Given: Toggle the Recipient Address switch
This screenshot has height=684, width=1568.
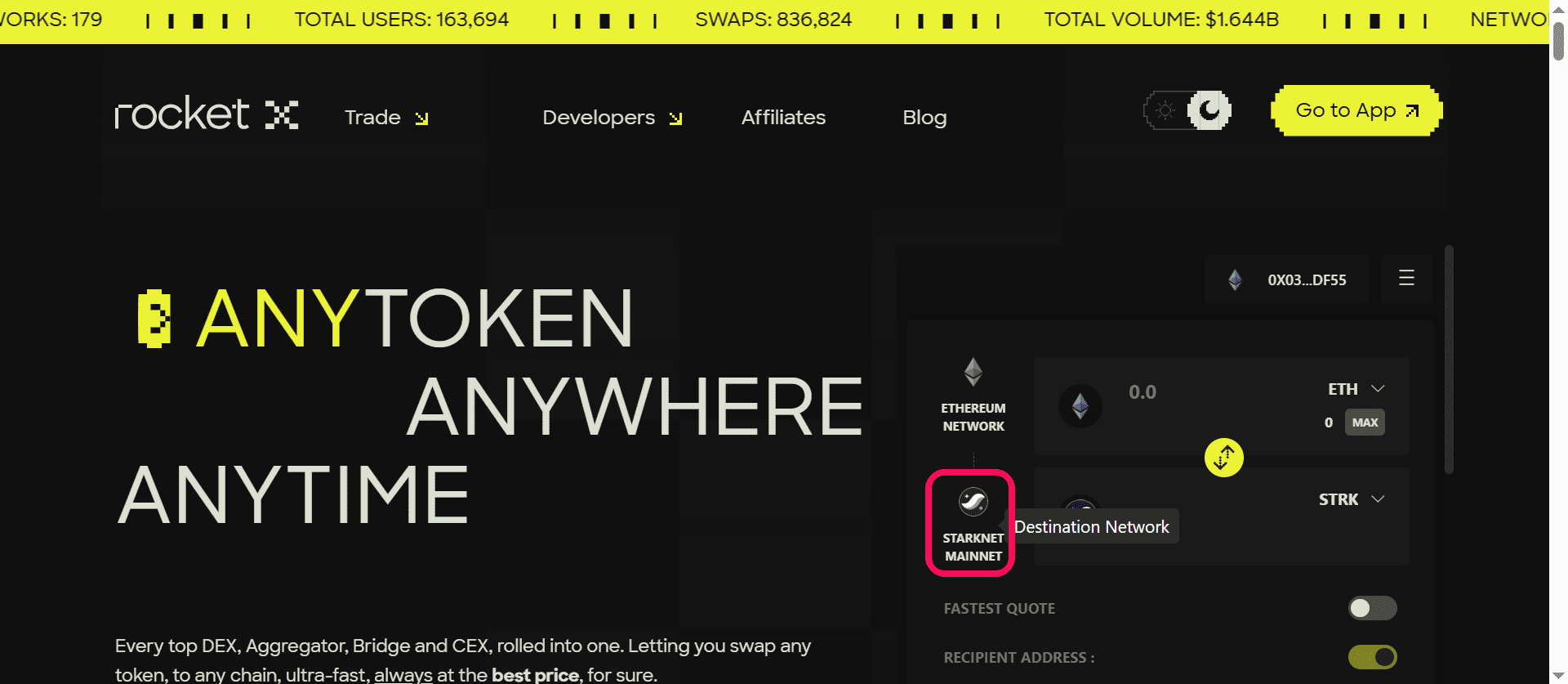Looking at the screenshot, I should click(x=1372, y=657).
